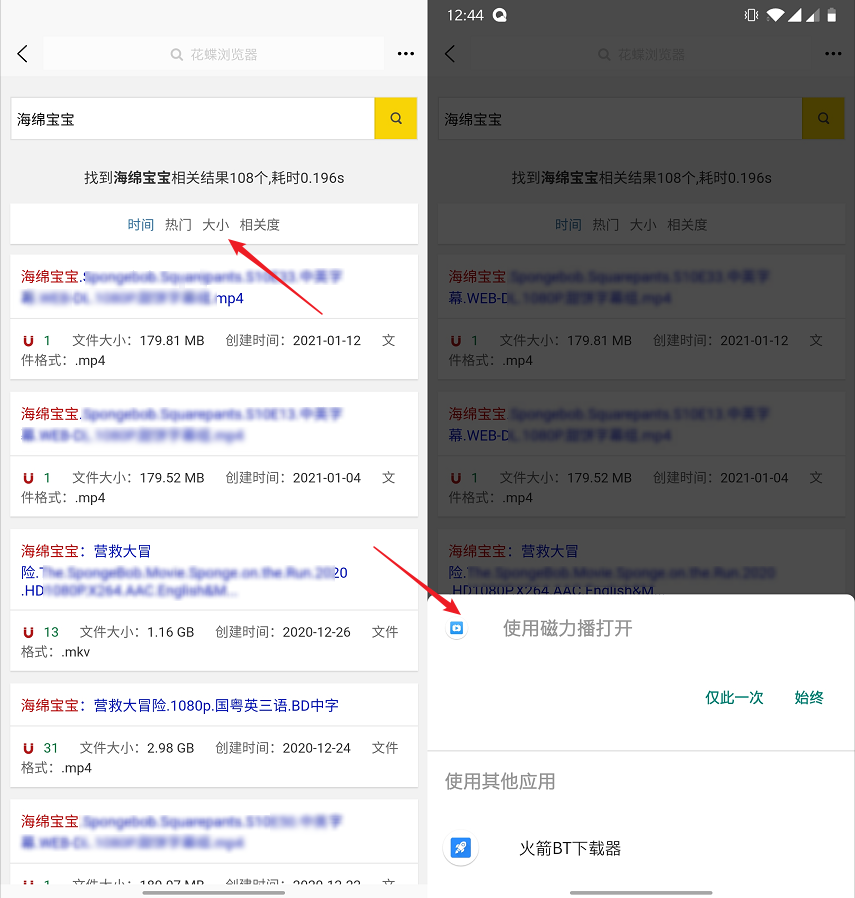This screenshot has width=855, height=898.
Task: Click dimmed search button in right screen
Action: tap(823, 118)
